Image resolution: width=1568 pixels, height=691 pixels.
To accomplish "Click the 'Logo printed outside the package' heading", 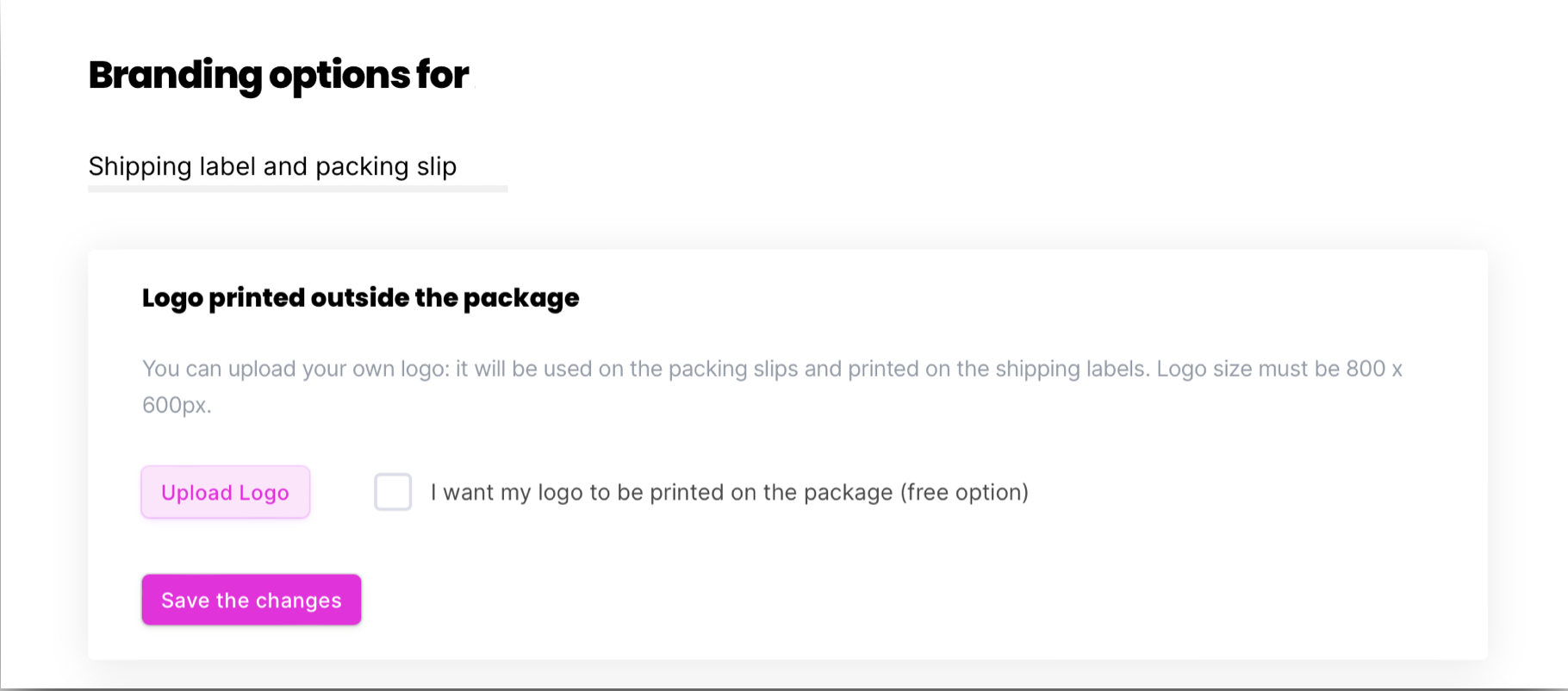I will pyautogui.click(x=360, y=297).
